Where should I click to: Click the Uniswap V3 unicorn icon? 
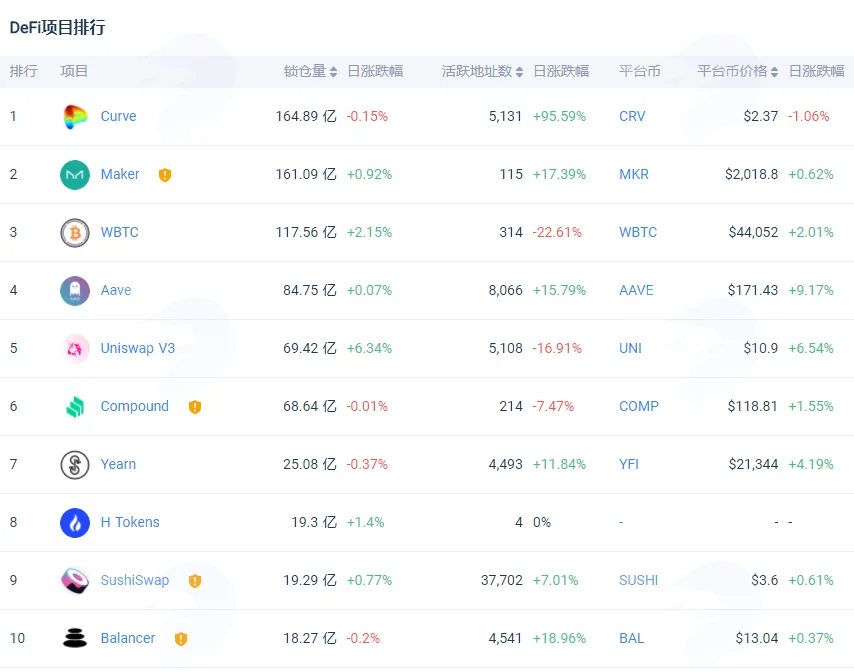click(x=75, y=349)
